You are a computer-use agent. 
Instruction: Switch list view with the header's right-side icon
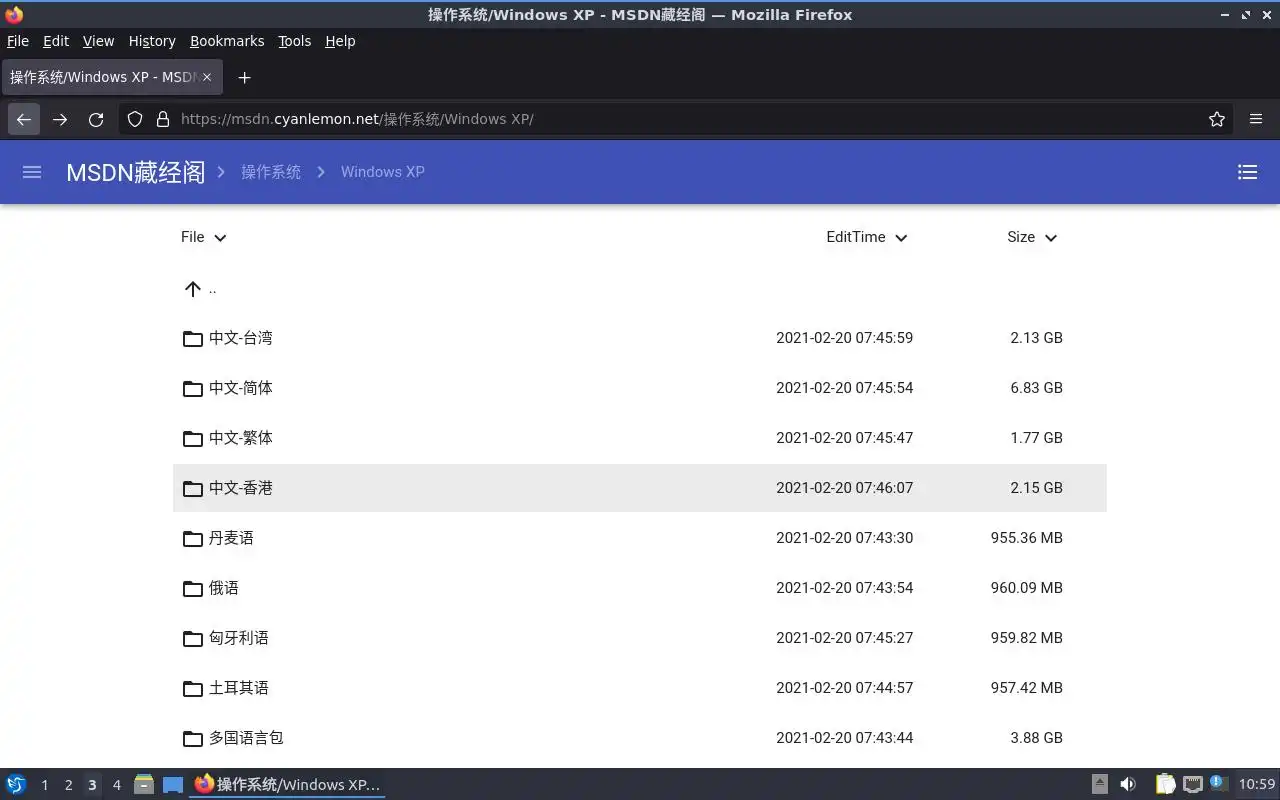(1247, 172)
